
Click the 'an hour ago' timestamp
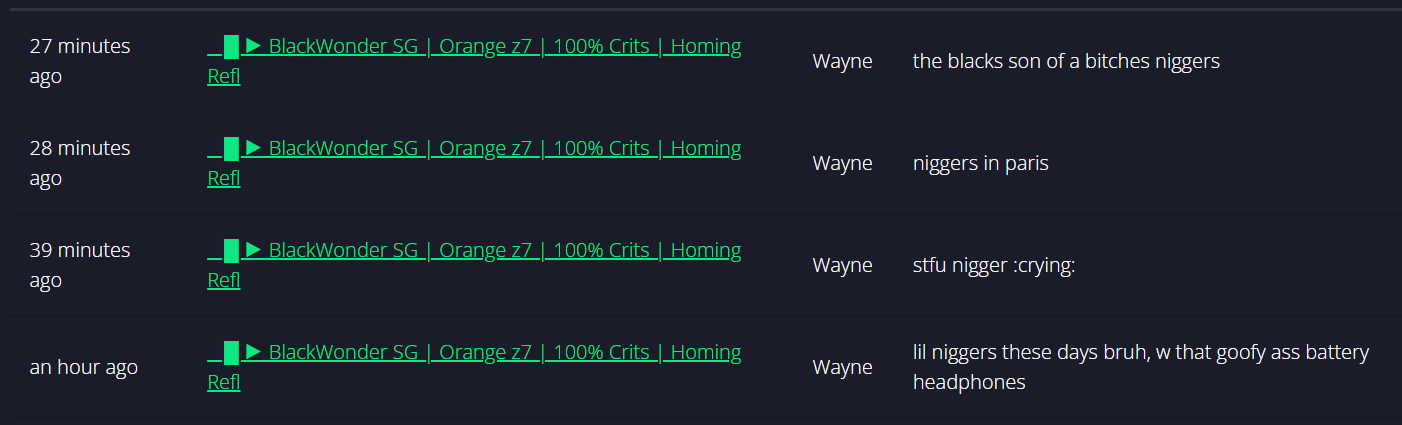pos(84,367)
